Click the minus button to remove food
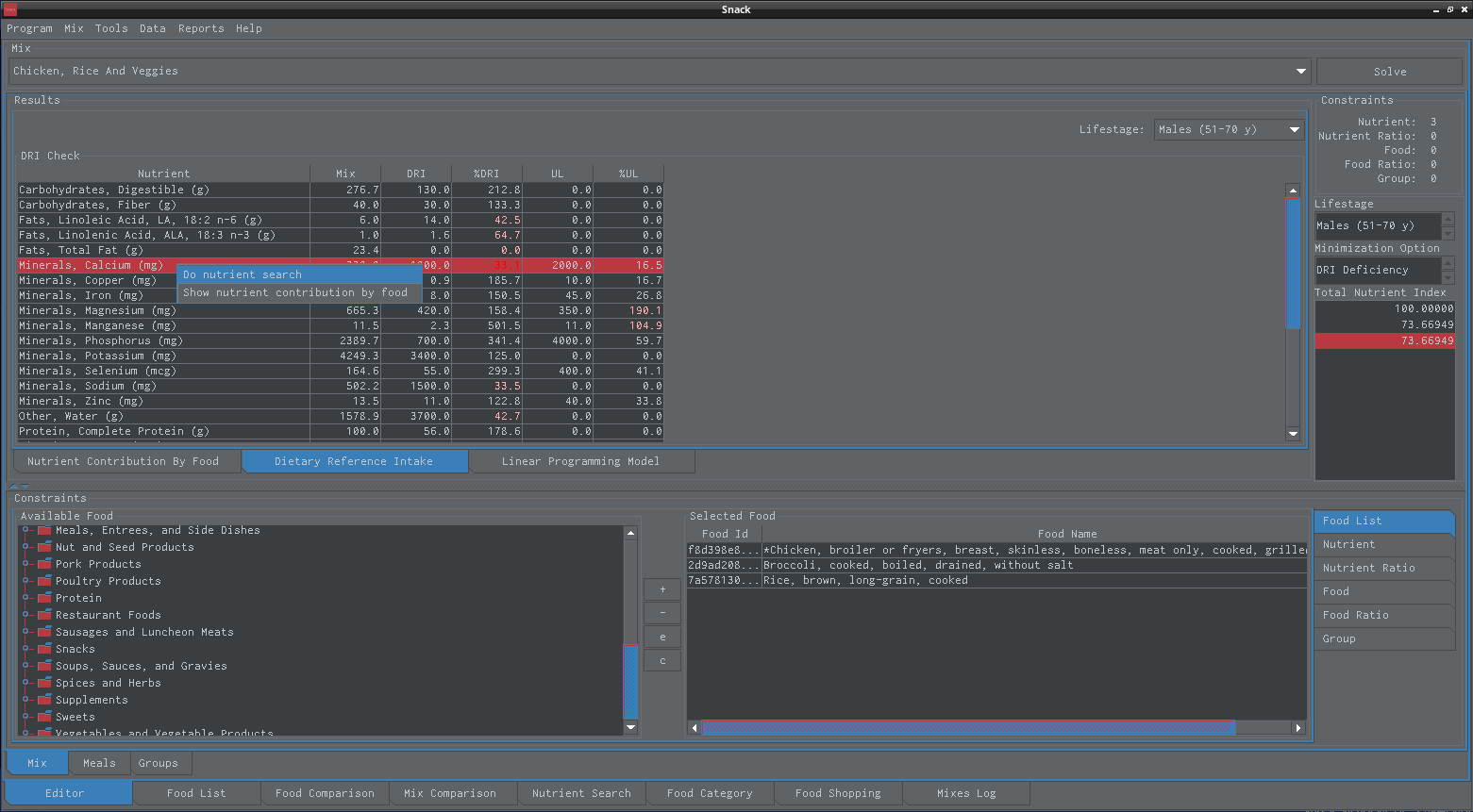The height and width of the screenshot is (812, 1473). coord(662,613)
